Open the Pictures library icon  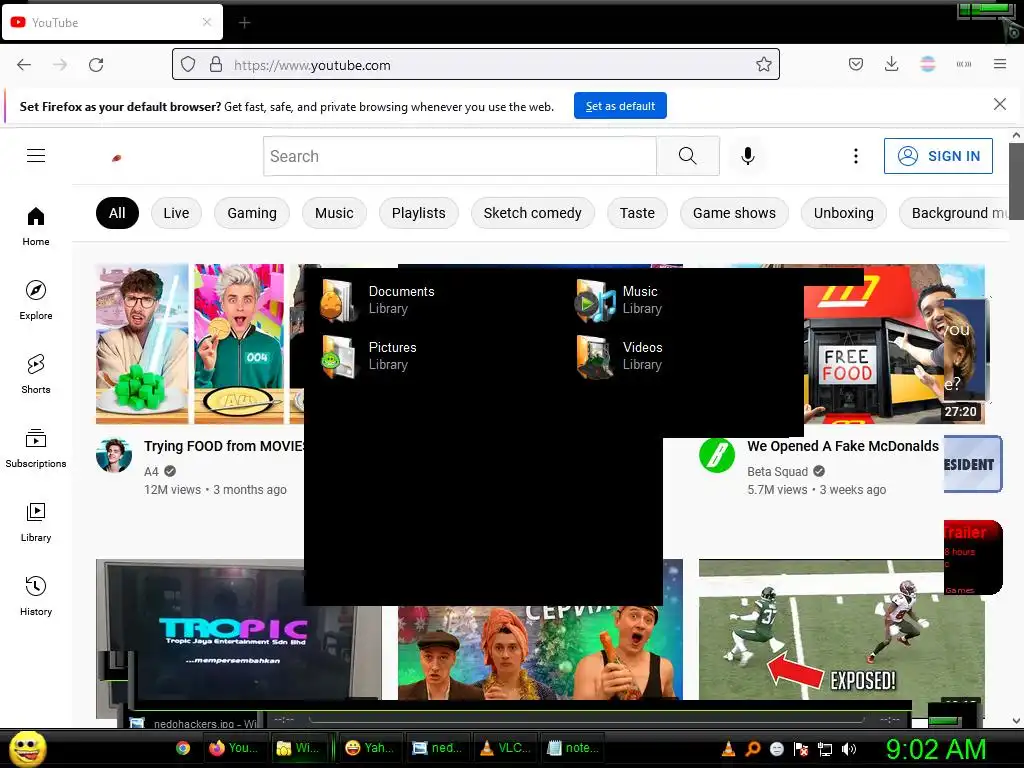coord(338,356)
